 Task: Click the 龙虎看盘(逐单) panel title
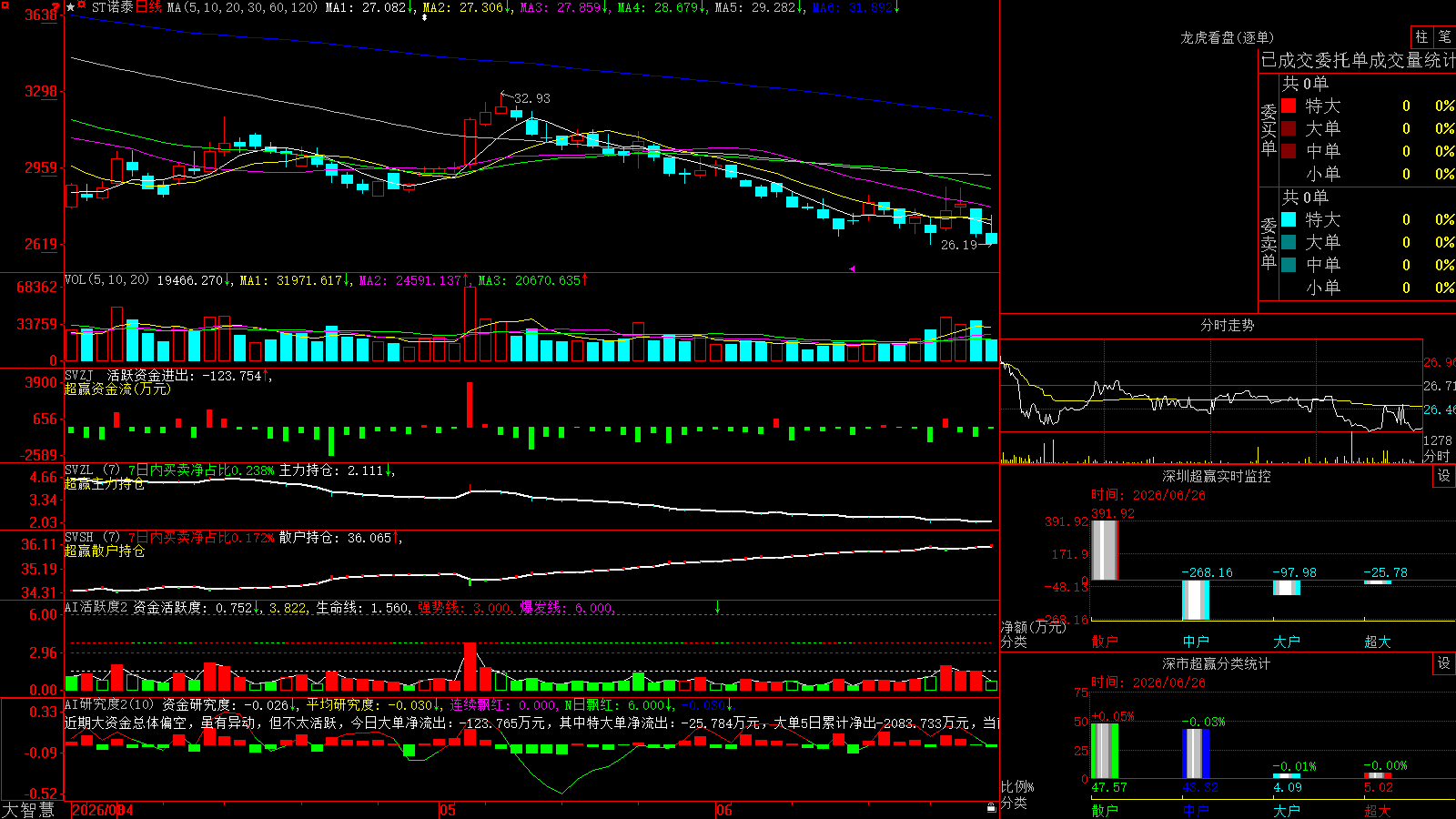[x=1227, y=37]
